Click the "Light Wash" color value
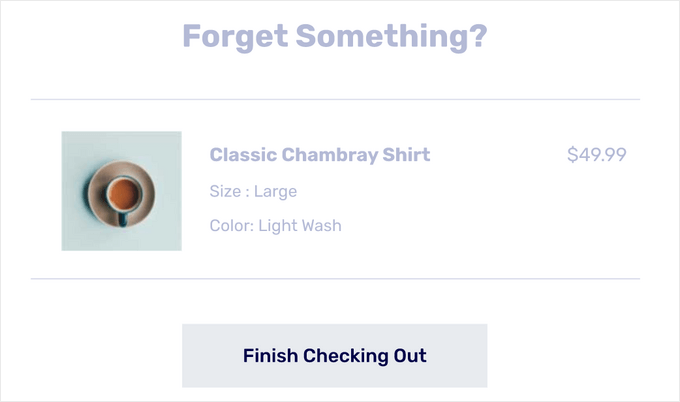The height and width of the screenshot is (402, 680). 300,225
